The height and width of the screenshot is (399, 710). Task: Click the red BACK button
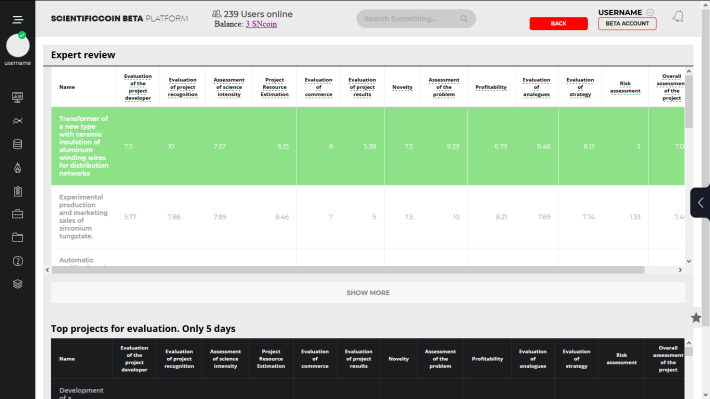click(x=558, y=24)
